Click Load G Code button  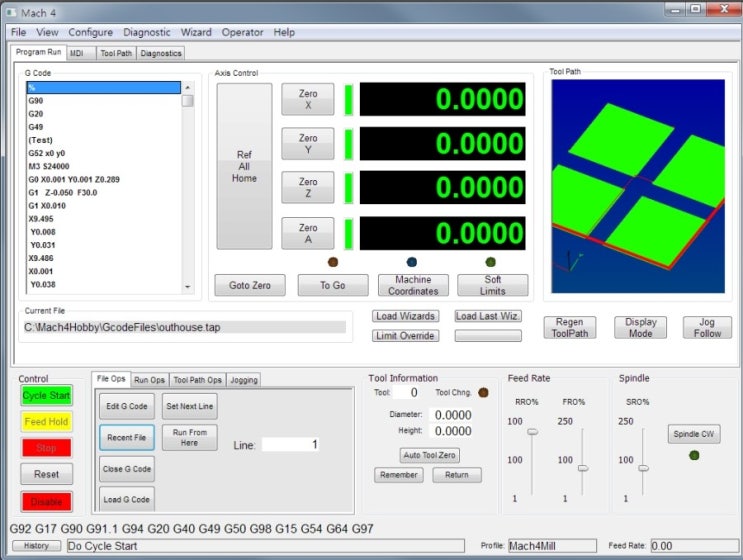127,499
